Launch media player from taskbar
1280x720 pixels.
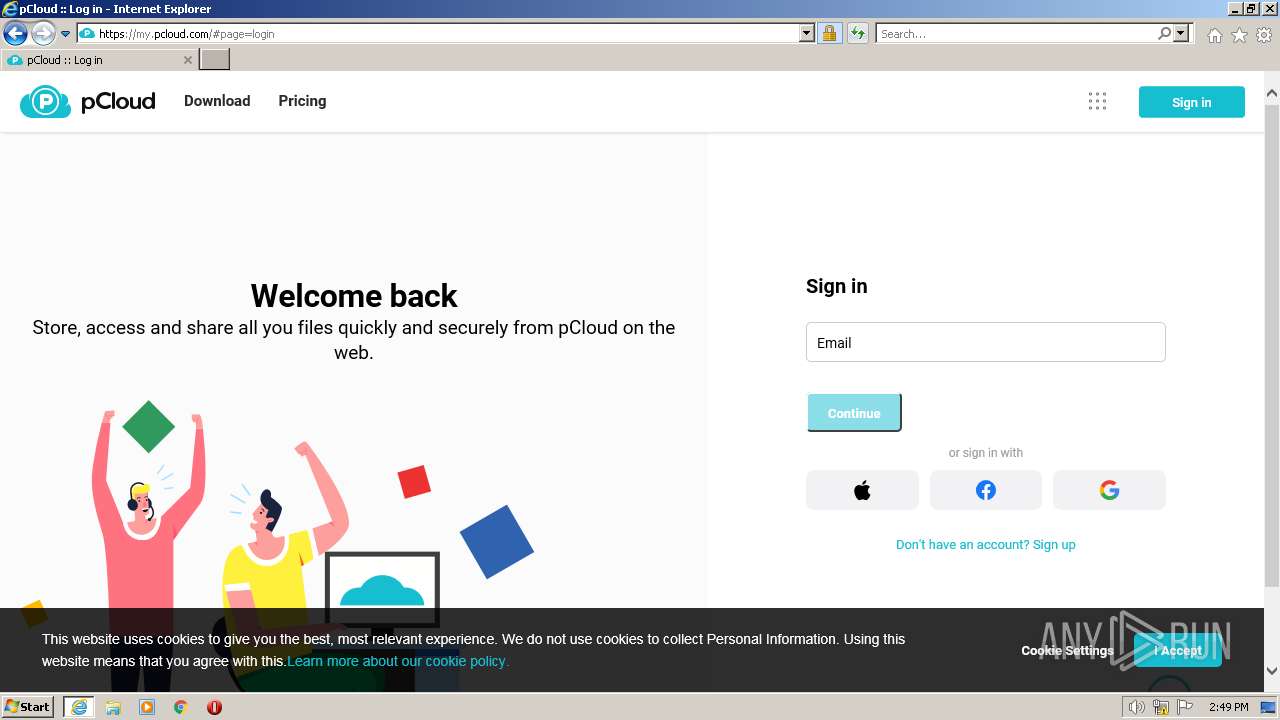pos(147,707)
